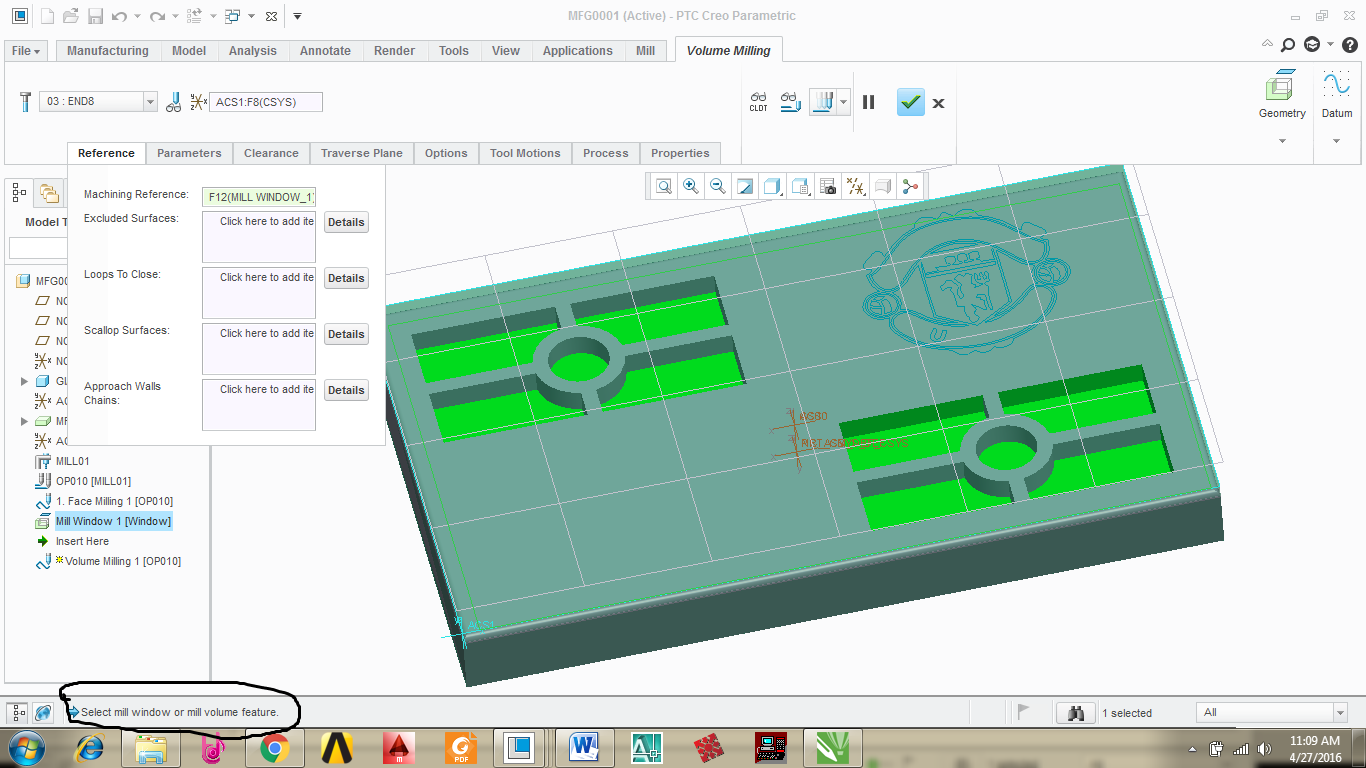Click the Close window icon in quick access toolbar

coord(271,16)
